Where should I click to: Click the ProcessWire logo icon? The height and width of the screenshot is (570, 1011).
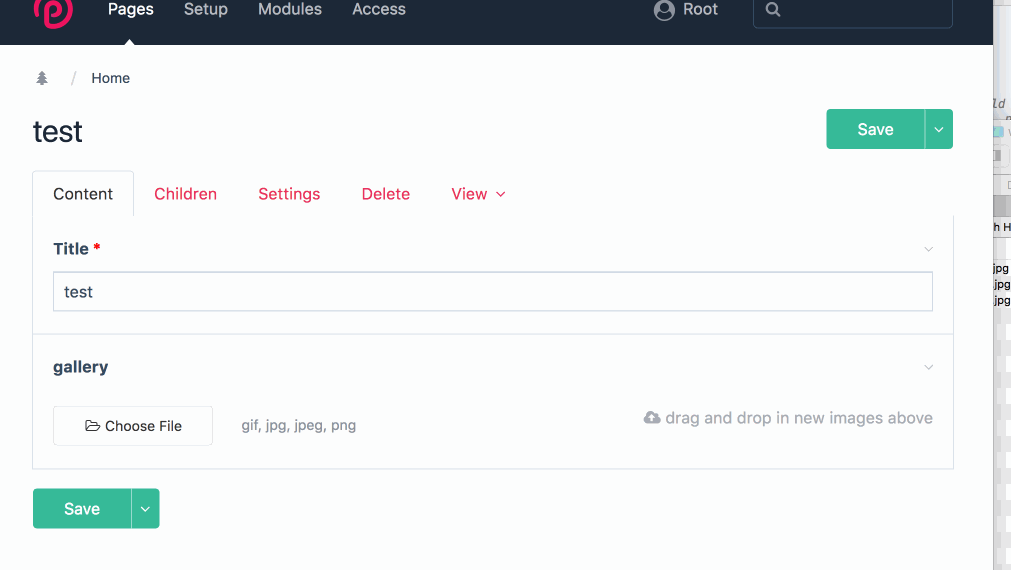(52, 11)
